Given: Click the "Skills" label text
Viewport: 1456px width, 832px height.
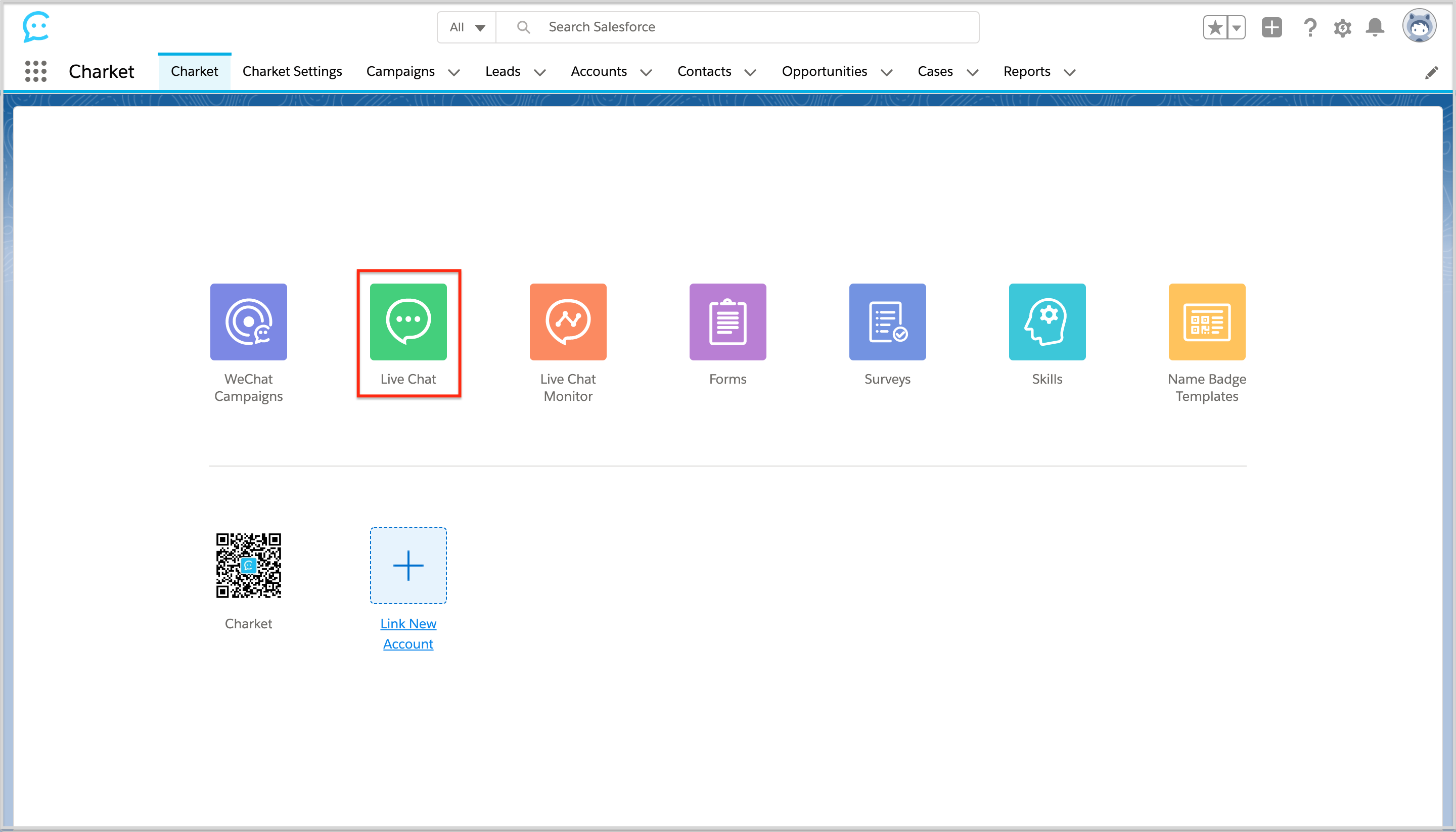Looking at the screenshot, I should (x=1047, y=379).
